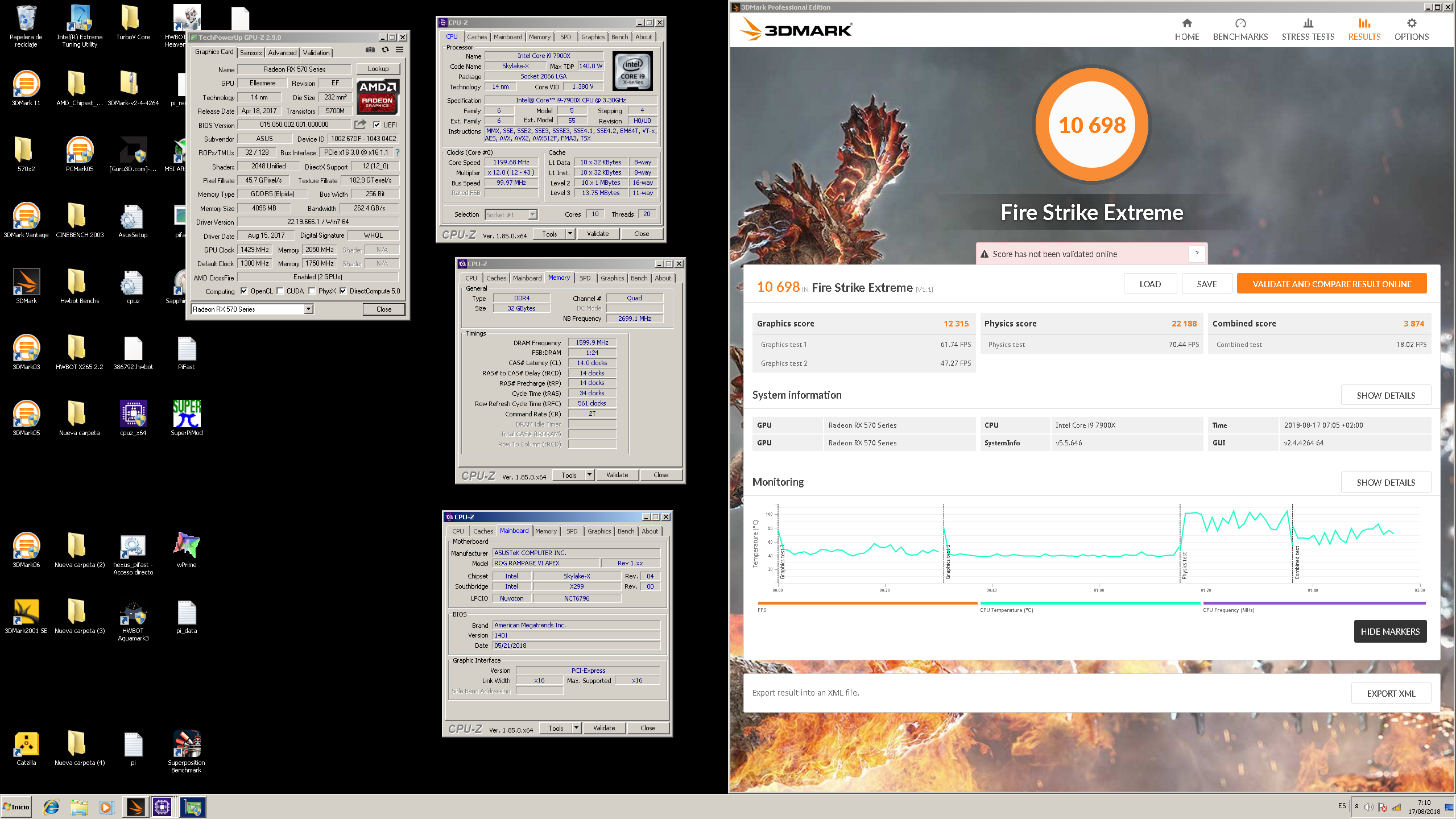This screenshot has width=1456, height=819.
Task: Expand System information SHOW DETAILS
Action: click(1385, 395)
